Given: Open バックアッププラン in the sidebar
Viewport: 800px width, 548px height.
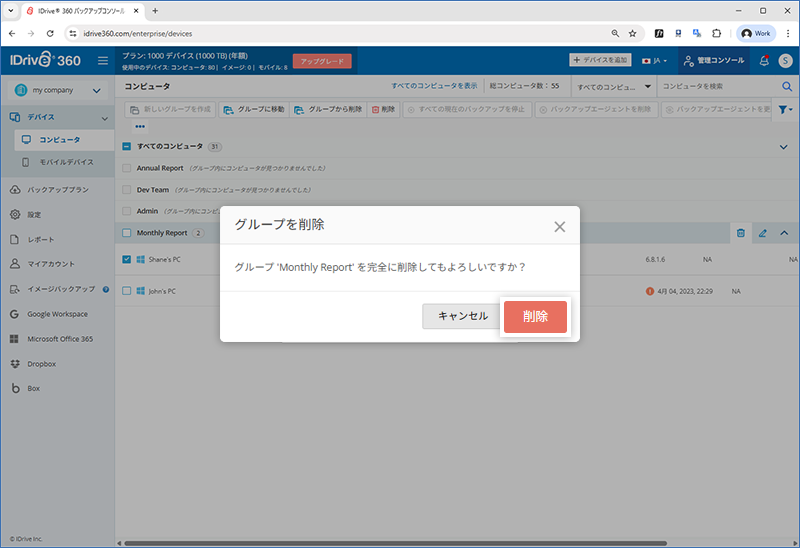Looking at the screenshot, I should pyautogui.click(x=58, y=189).
